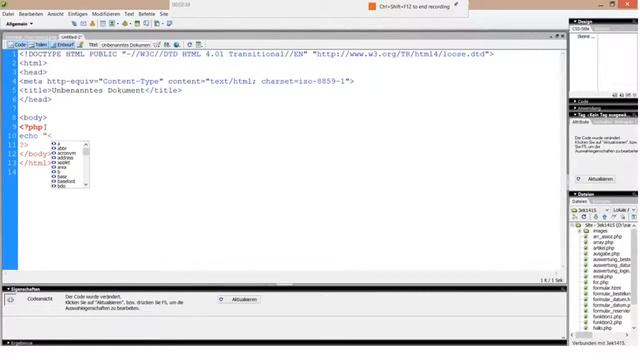Image resolution: width=640 pixels, height=360 pixels.
Task: Click the insert date icon
Action: [137, 24]
